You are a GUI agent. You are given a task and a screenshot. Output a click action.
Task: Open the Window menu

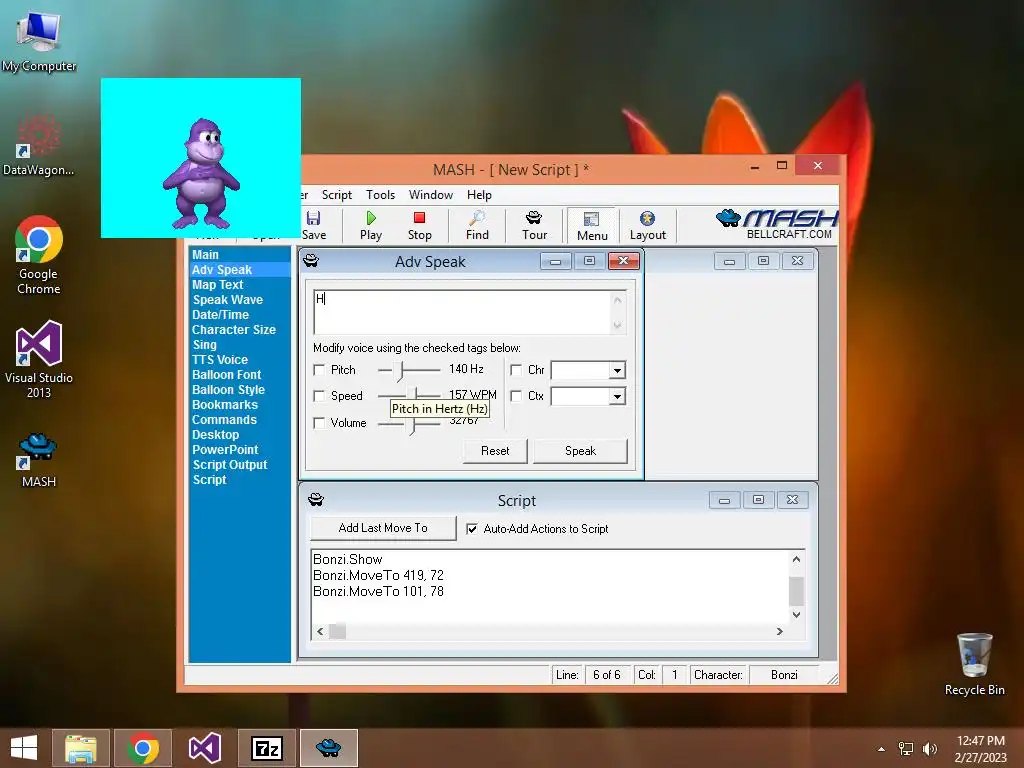(x=430, y=195)
